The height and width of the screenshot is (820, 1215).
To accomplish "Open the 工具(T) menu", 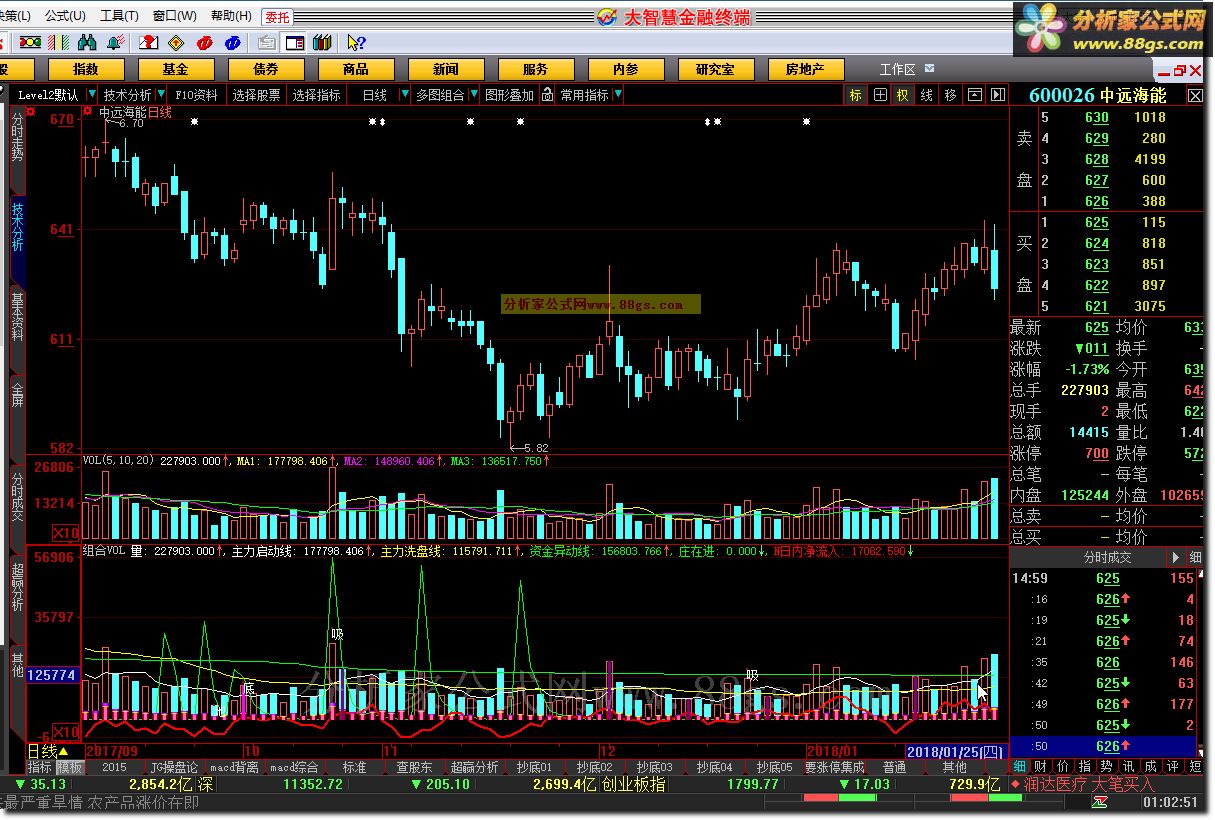I will [119, 16].
